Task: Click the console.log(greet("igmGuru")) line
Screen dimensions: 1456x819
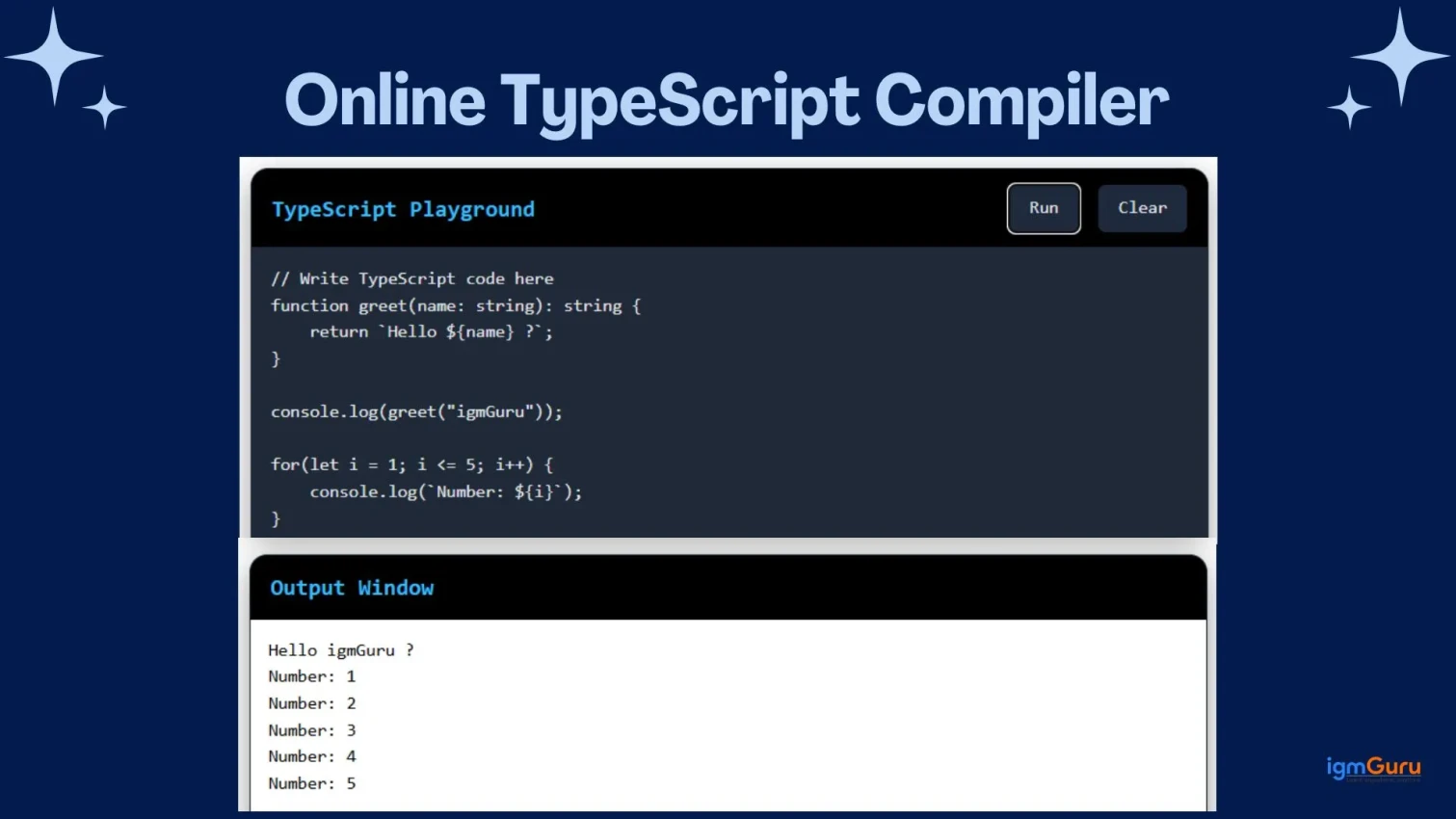Action: [x=416, y=411]
